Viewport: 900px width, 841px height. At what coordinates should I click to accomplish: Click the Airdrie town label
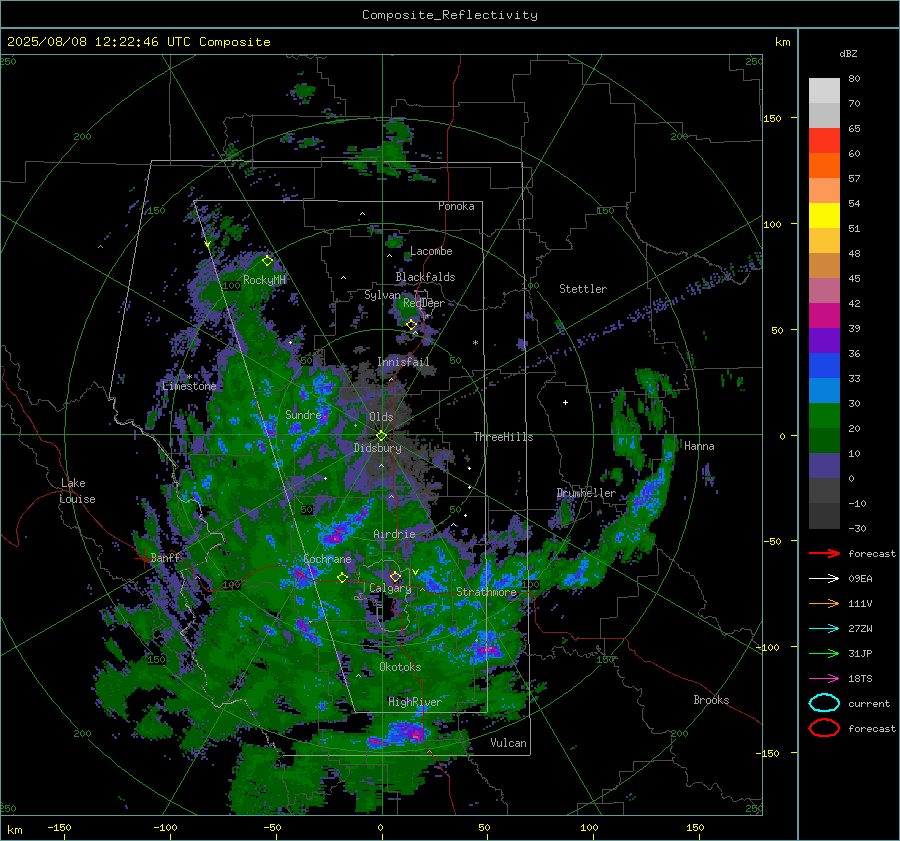tap(394, 534)
